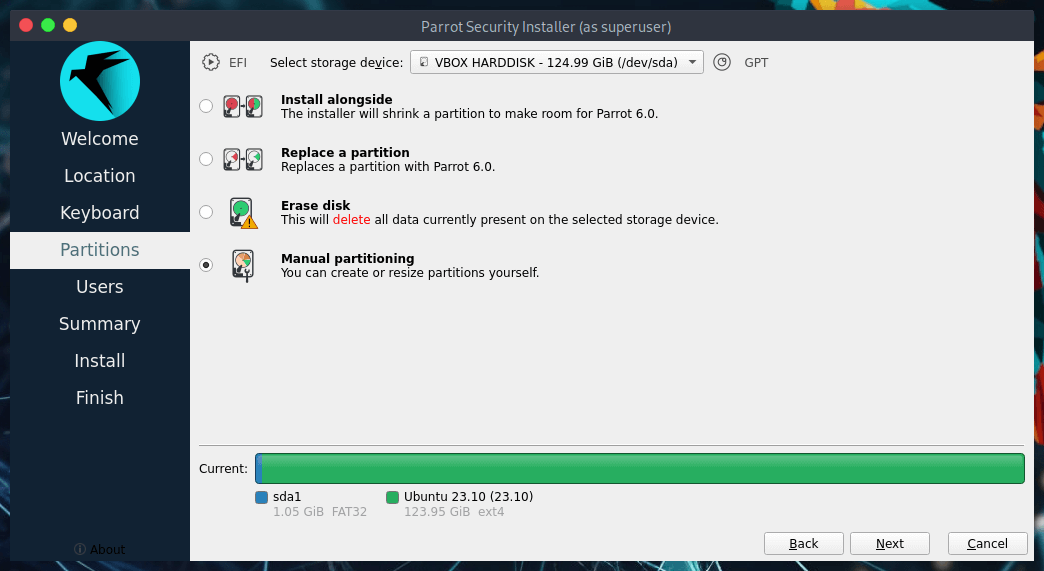Open the Keyboard step in sidebar
The height and width of the screenshot is (571, 1044).
click(100, 213)
